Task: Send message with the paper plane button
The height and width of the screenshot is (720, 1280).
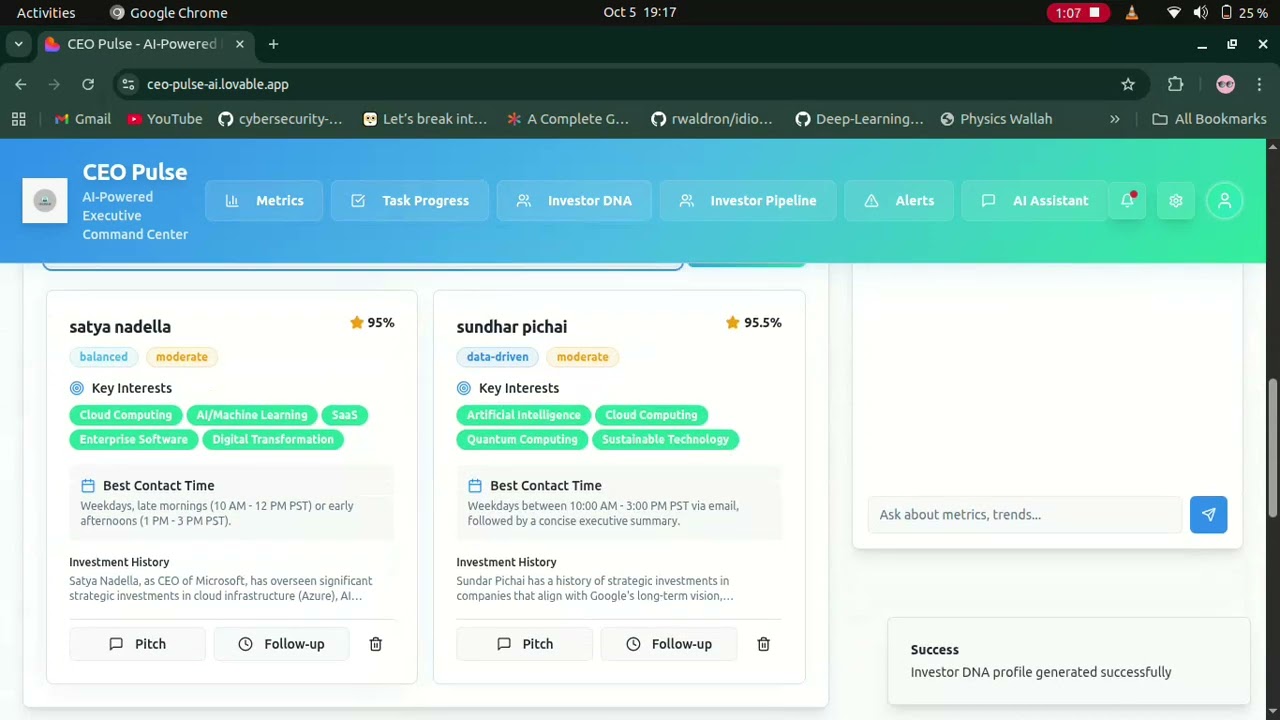Action: pos(1208,514)
